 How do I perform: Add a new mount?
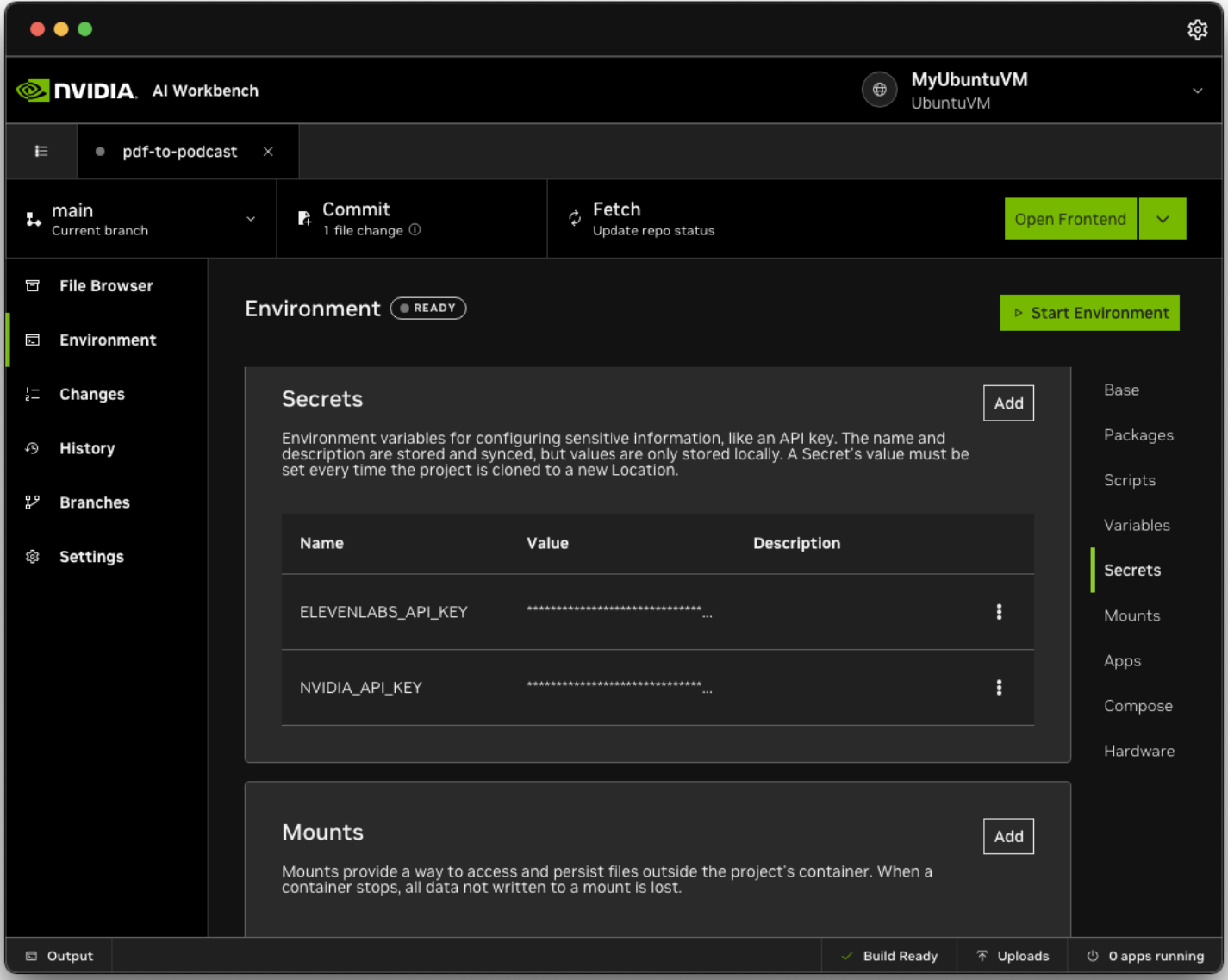[1008, 837]
